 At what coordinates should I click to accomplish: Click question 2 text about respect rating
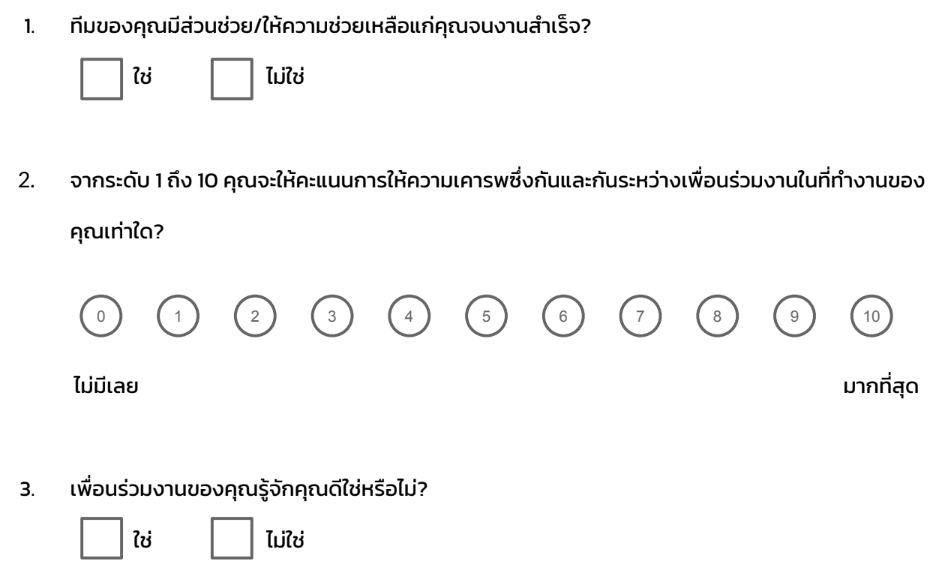point(497,206)
